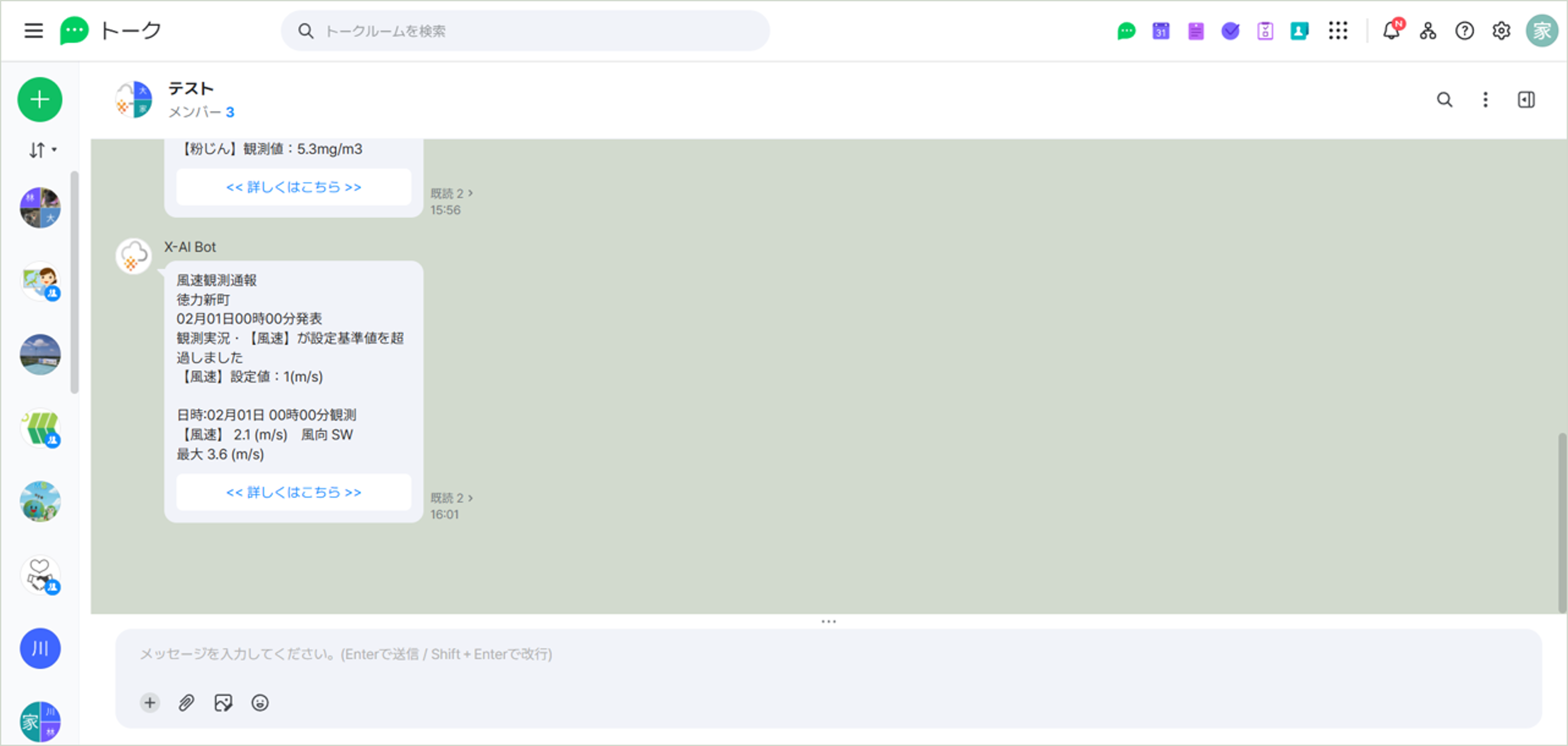Image resolution: width=1568 pixels, height=746 pixels.
Task: Open the emoji sticker picker
Action: point(260,702)
